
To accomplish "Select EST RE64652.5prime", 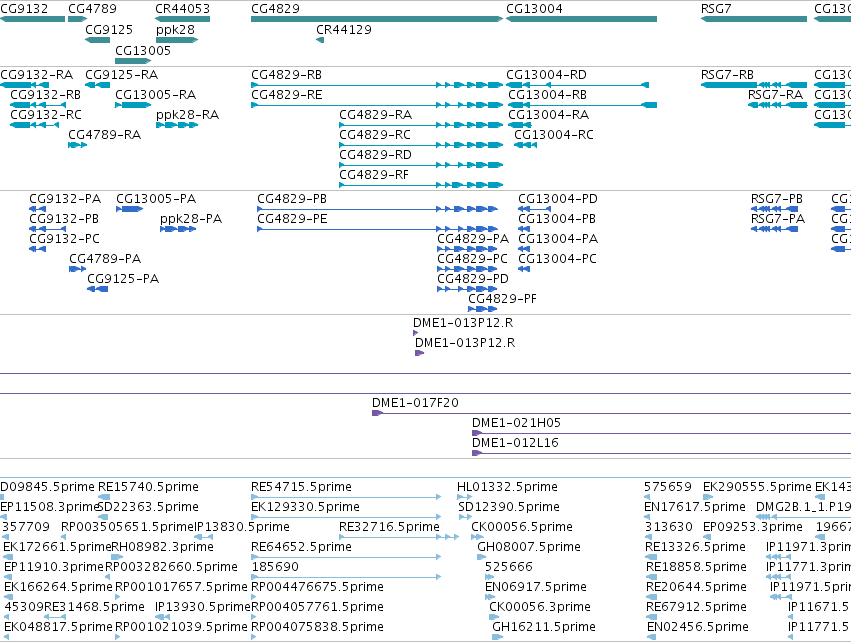I will [301, 548].
